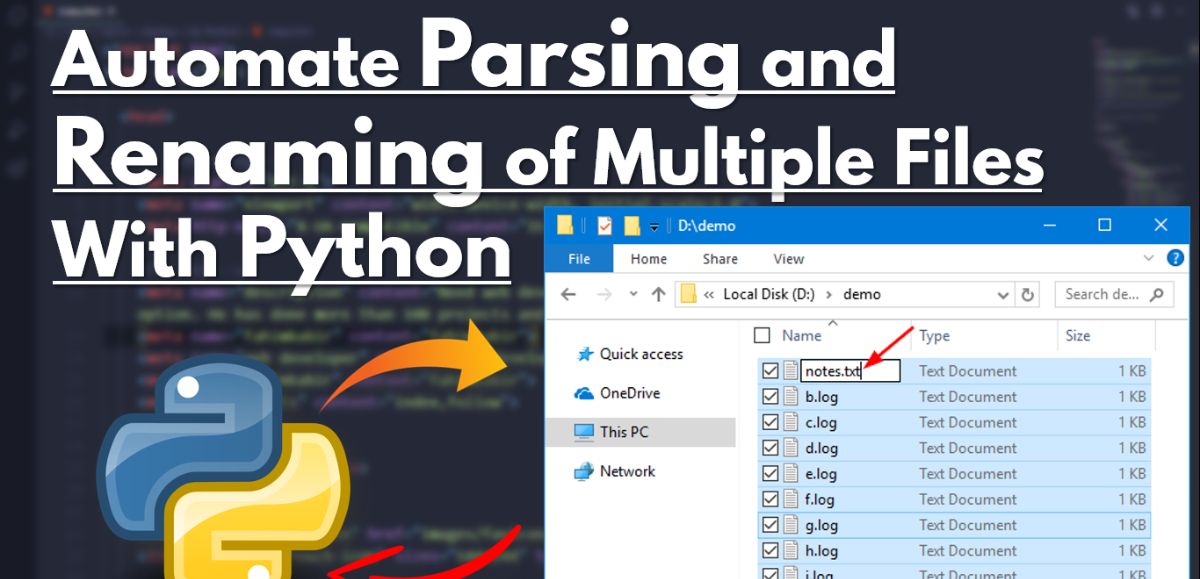The image size is (1200, 579).
Task: Select This PC via its monitor icon
Action: click(584, 432)
